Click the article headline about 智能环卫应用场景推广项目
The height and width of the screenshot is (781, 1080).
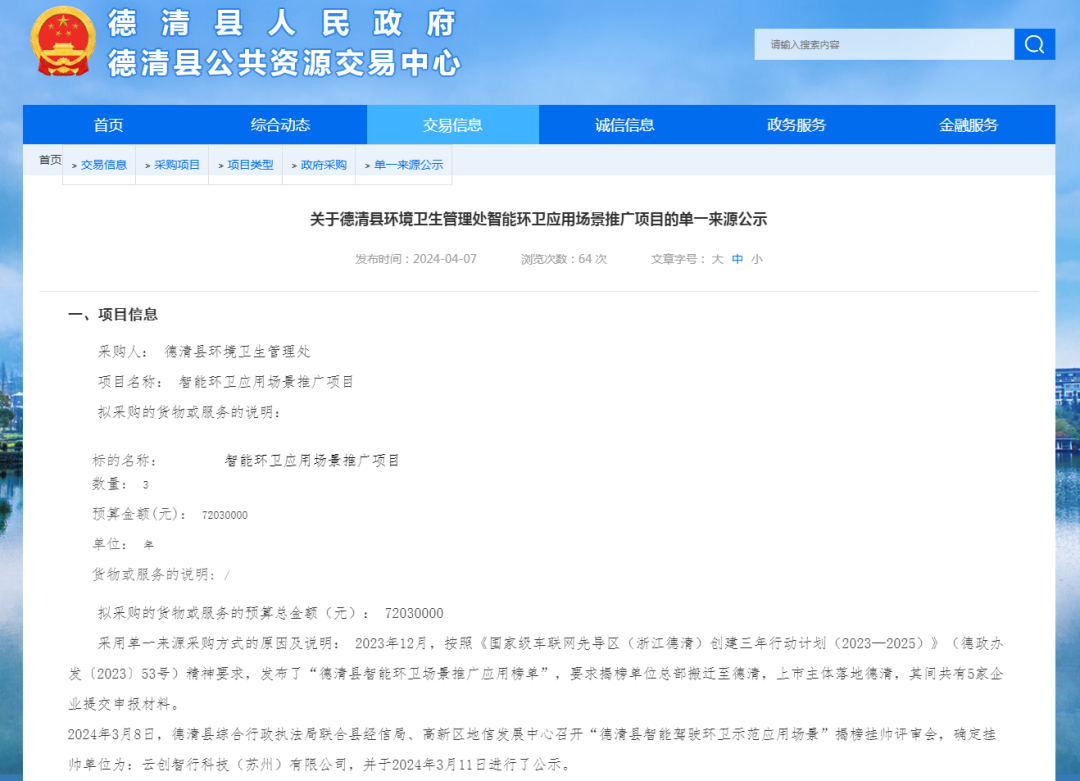point(538,219)
